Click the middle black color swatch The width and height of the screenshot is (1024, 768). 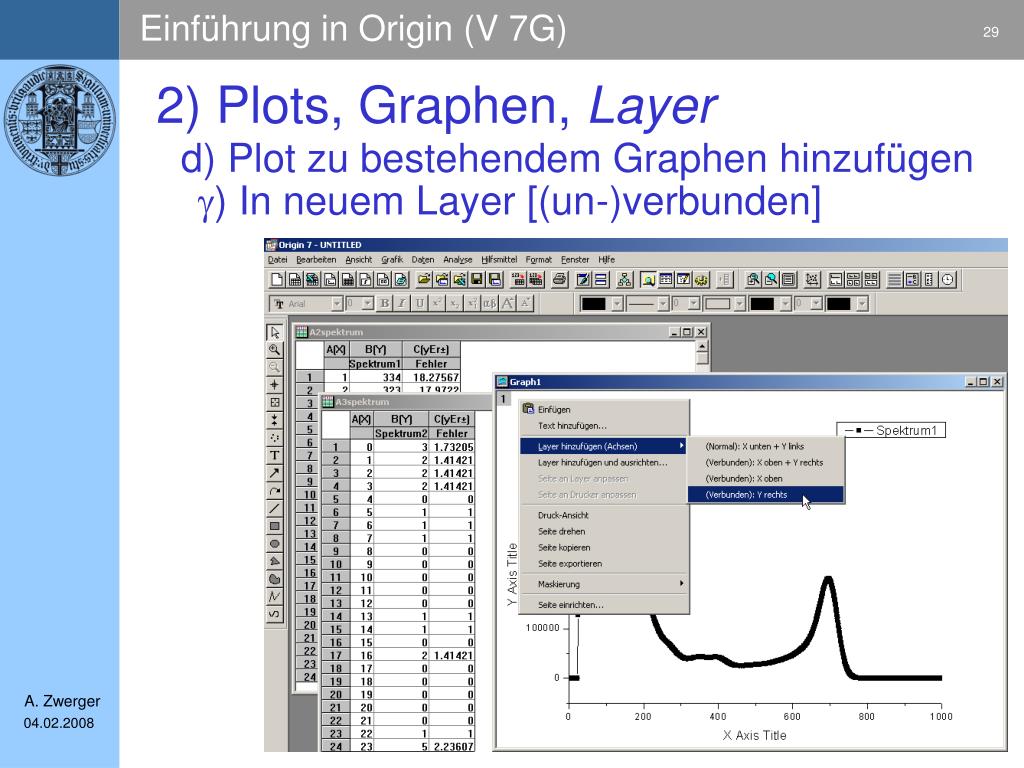(762, 304)
